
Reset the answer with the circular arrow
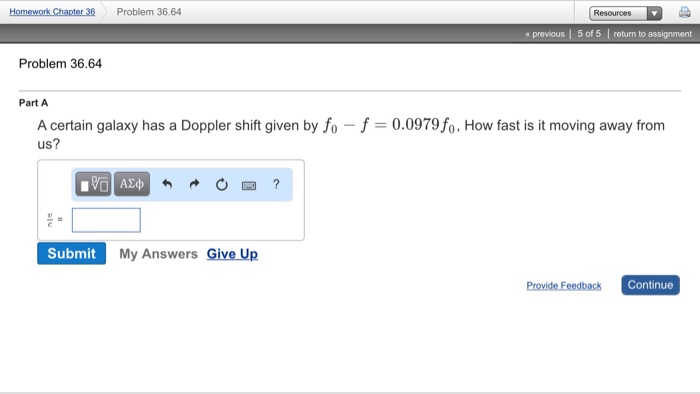tap(221, 184)
